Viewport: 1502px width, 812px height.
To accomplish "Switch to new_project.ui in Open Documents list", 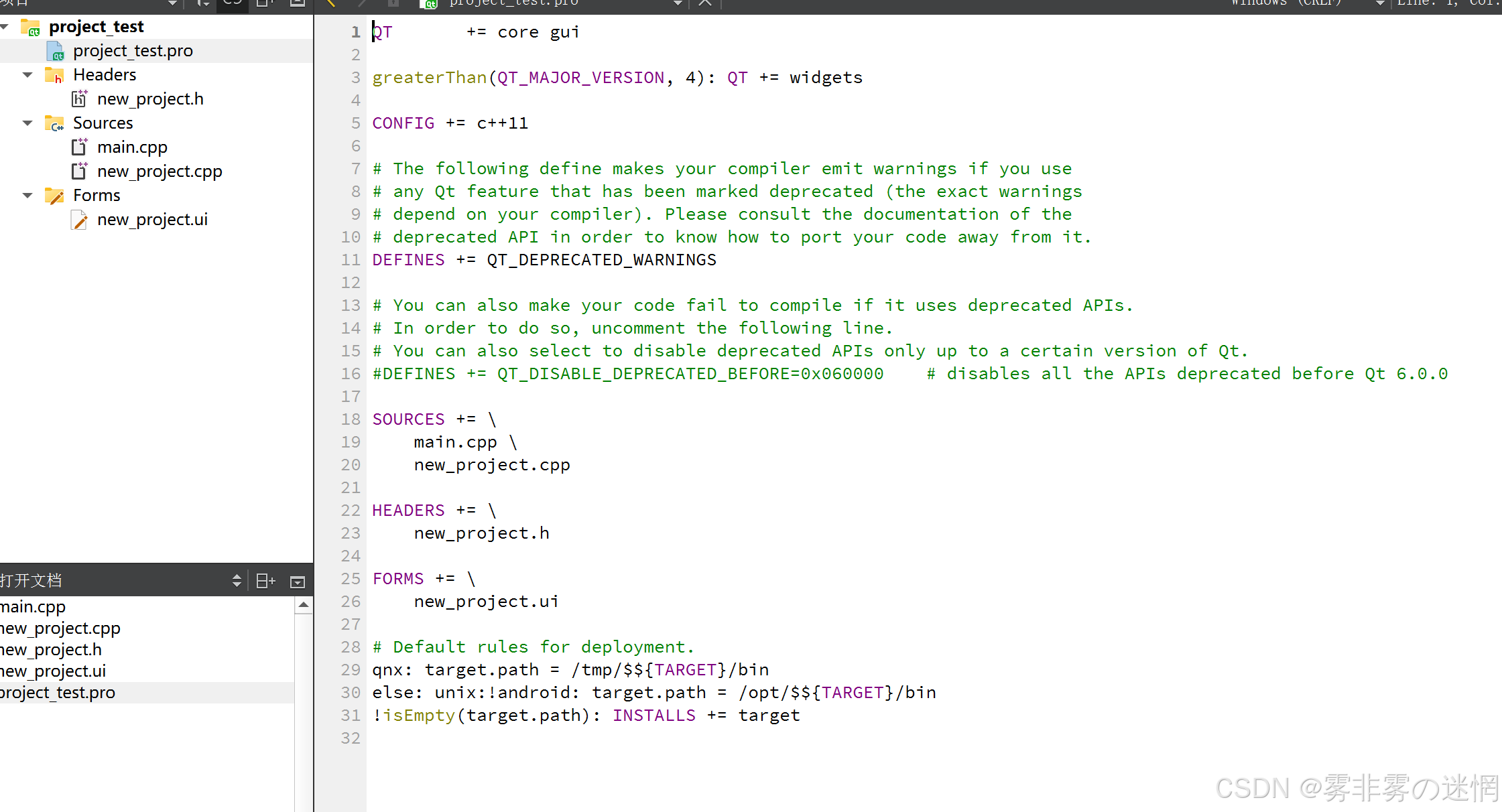I will (53, 671).
